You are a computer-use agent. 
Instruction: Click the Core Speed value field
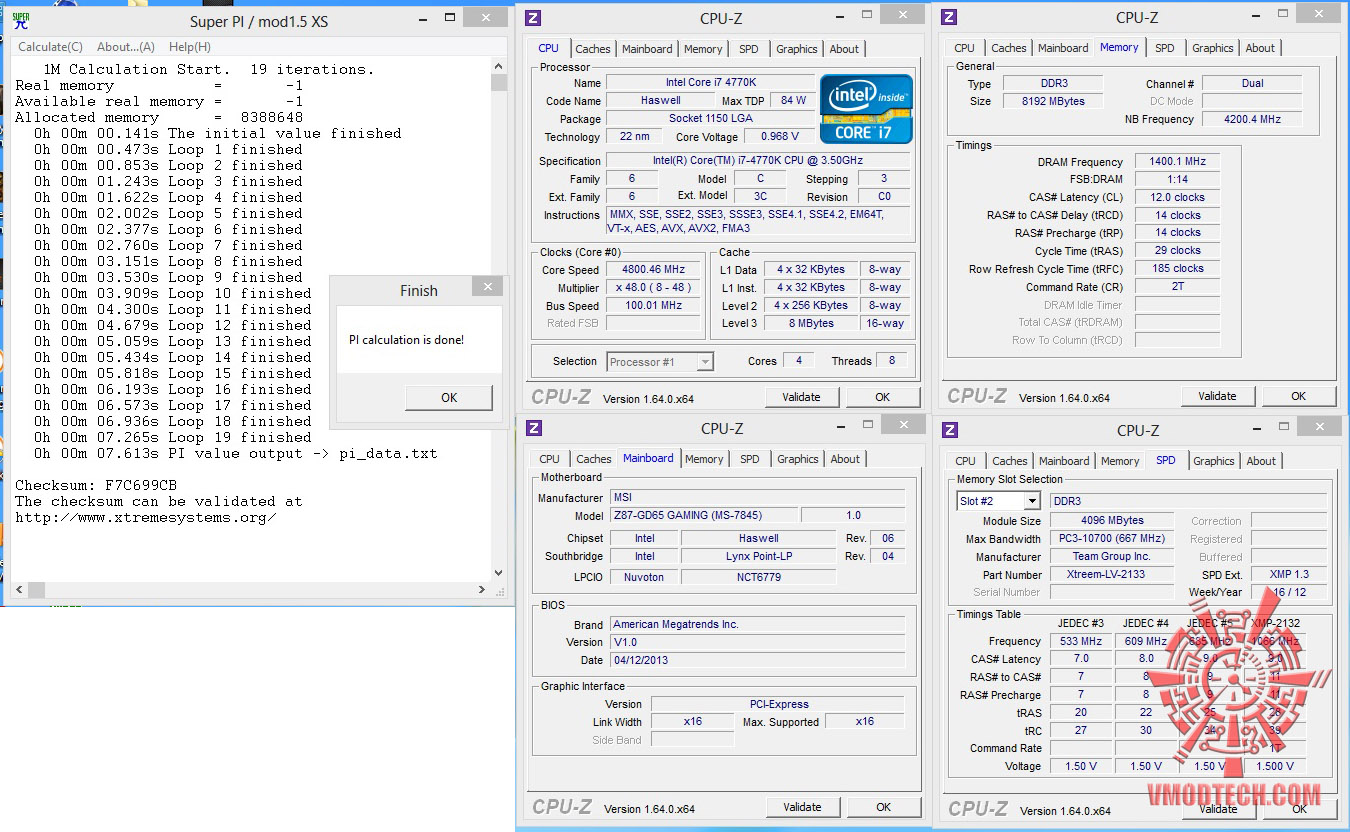(655, 270)
